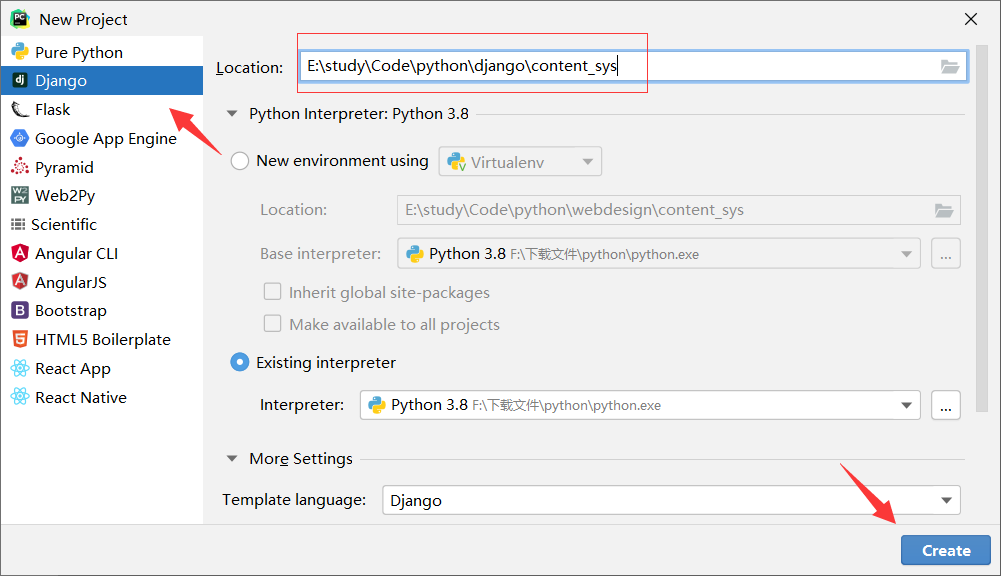The width and height of the screenshot is (1001, 576).
Task: Select Existing interpreter radio button
Action: point(240,363)
